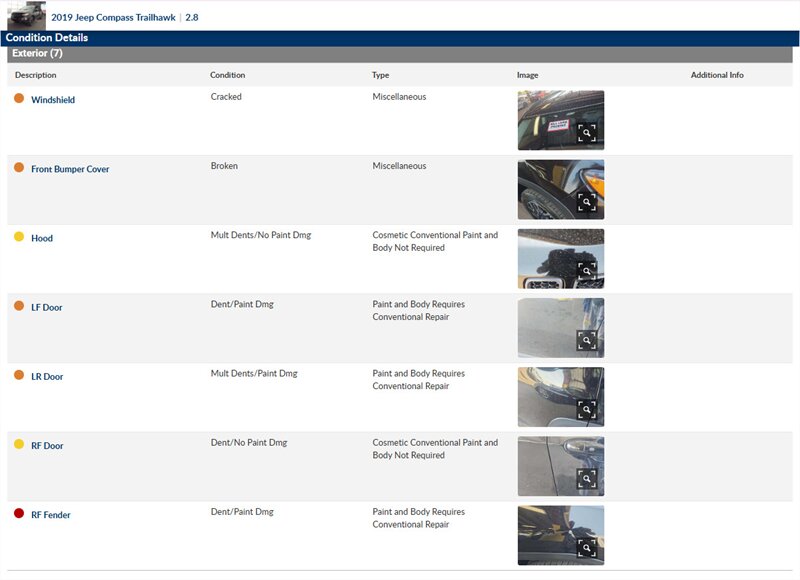Collapse the Condition Details header bar
The height and width of the screenshot is (580, 800).
click(47, 38)
